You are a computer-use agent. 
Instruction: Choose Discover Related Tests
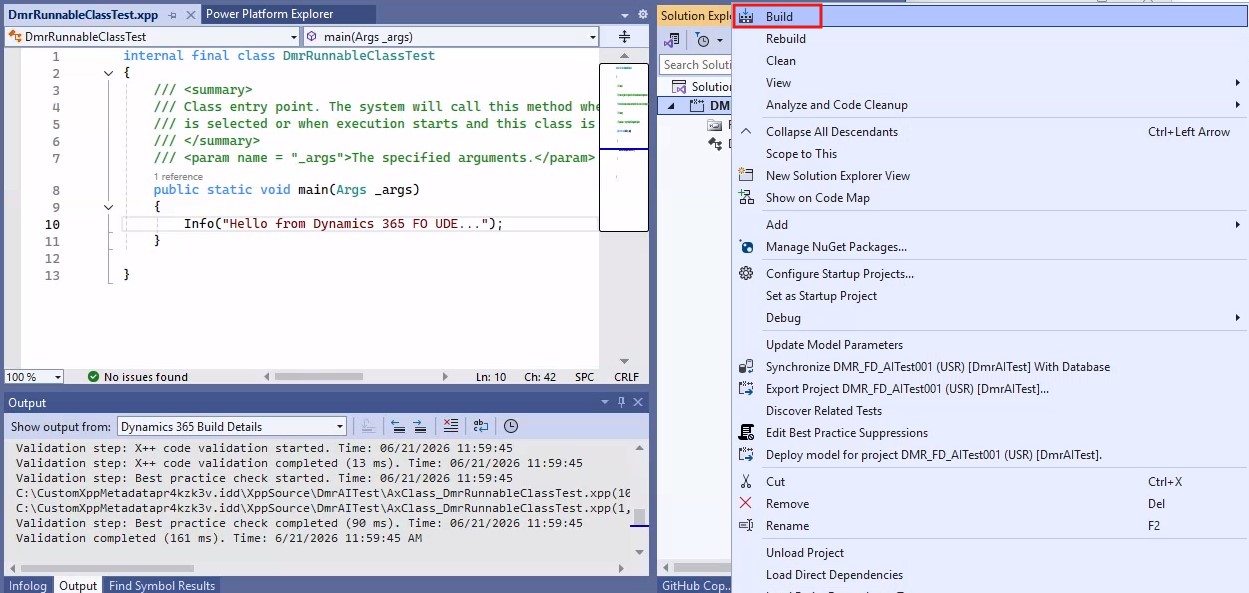click(x=990, y=410)
